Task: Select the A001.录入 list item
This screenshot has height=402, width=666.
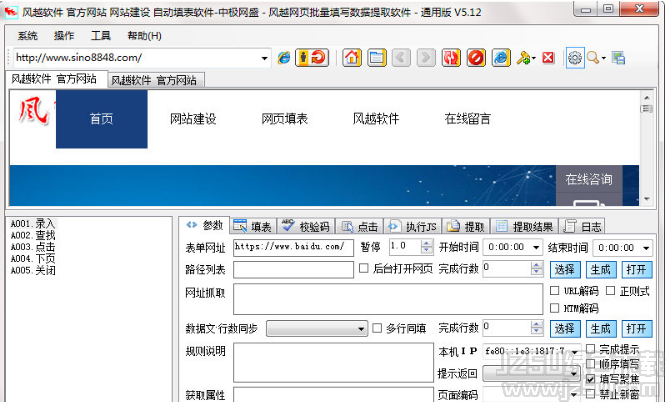Action: (33, 224)
